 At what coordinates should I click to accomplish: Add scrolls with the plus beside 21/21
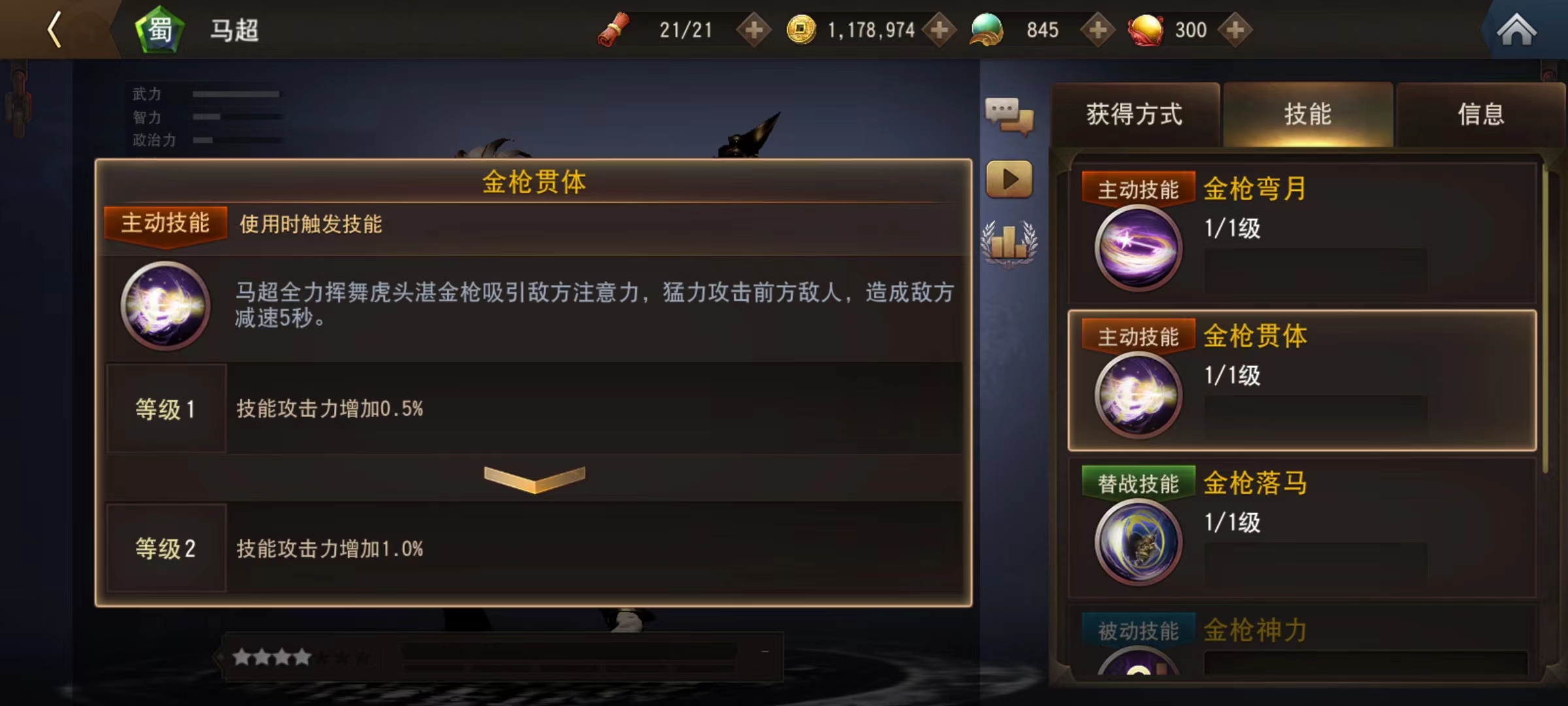pos(754,30)
